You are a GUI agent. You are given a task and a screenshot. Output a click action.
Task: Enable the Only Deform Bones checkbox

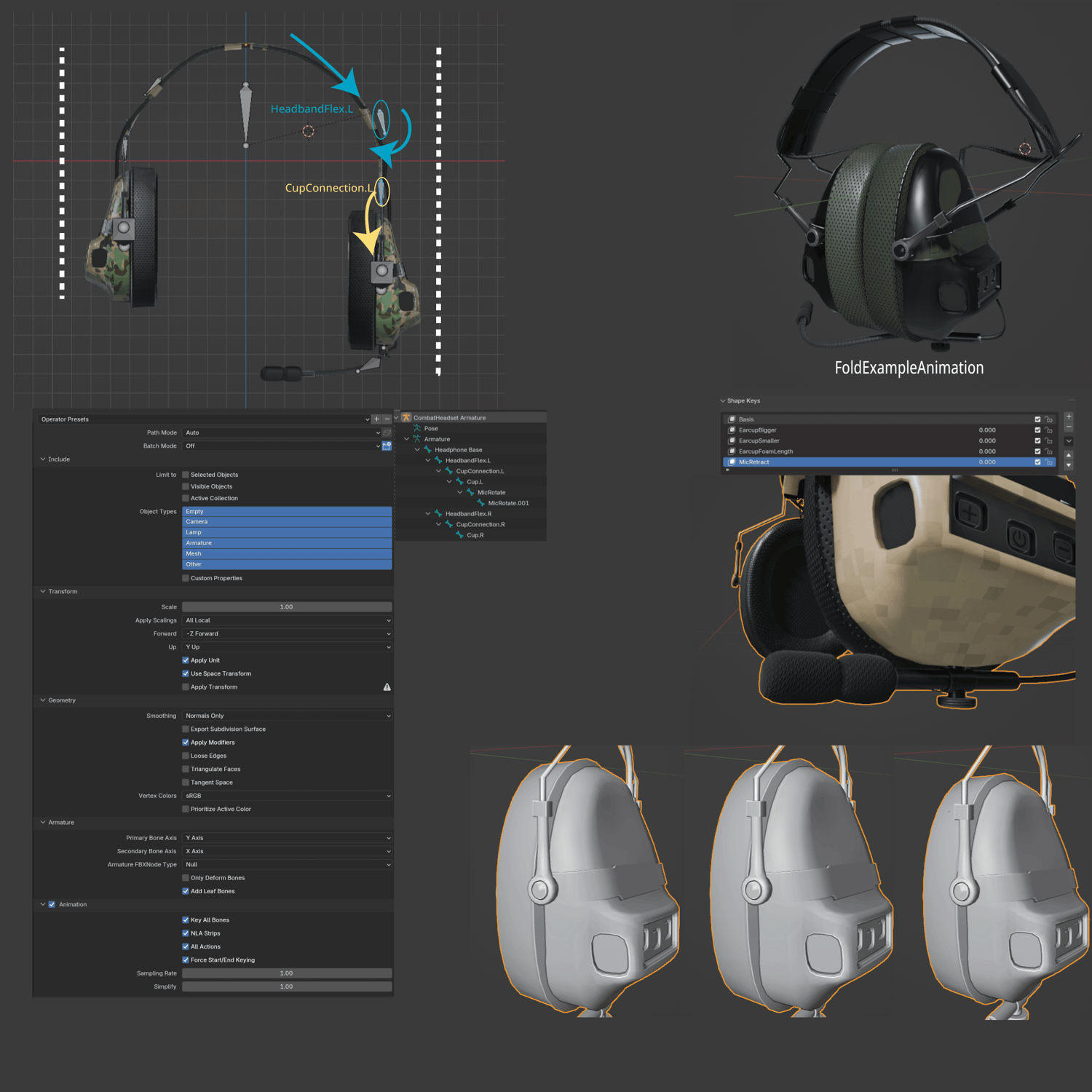tap(186, 878)
